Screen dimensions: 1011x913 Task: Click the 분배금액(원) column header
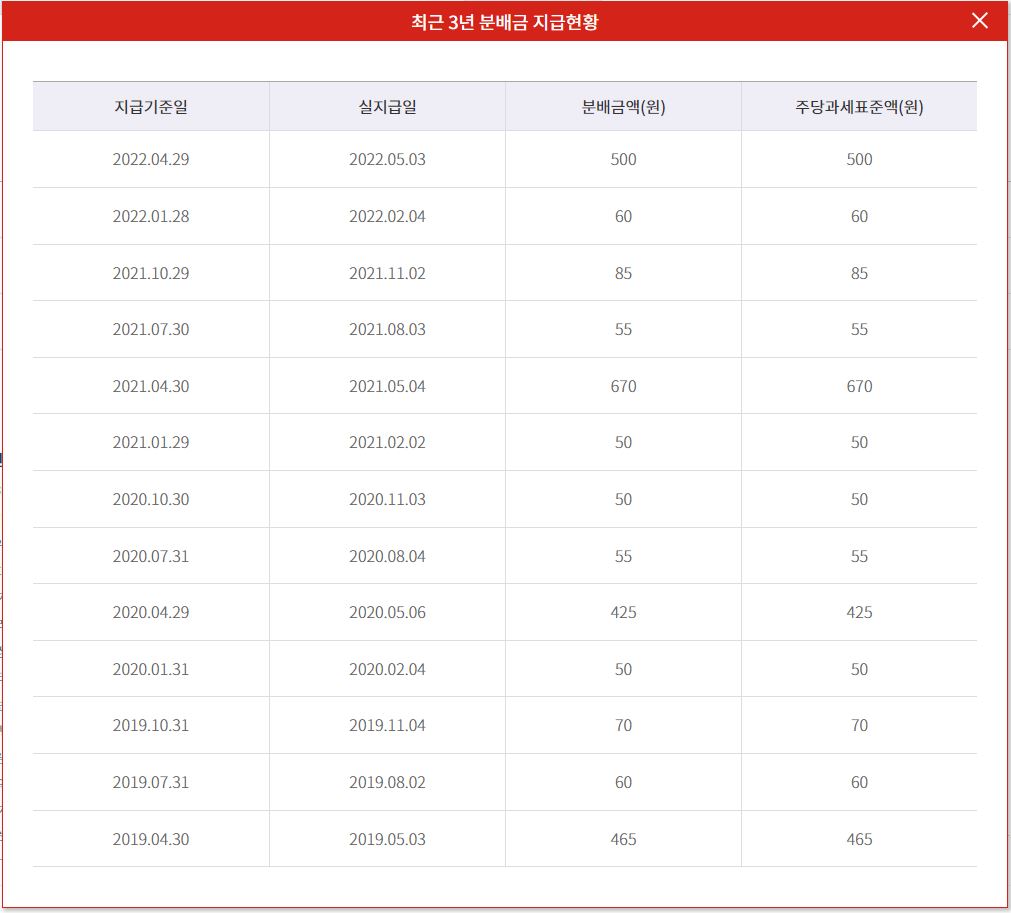(623, 106)
